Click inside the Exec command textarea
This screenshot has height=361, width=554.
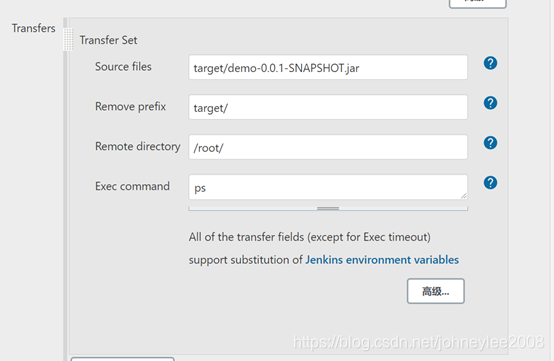(x=328, y=187)
